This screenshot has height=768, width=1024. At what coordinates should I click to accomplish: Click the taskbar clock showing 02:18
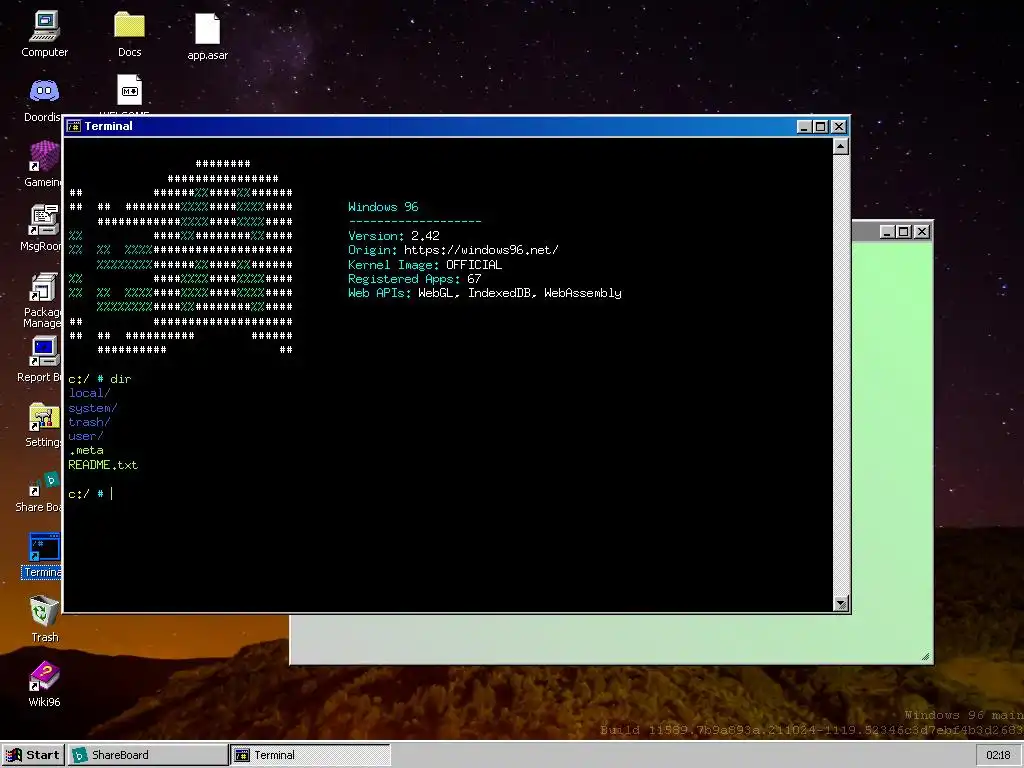pos(999,755)
